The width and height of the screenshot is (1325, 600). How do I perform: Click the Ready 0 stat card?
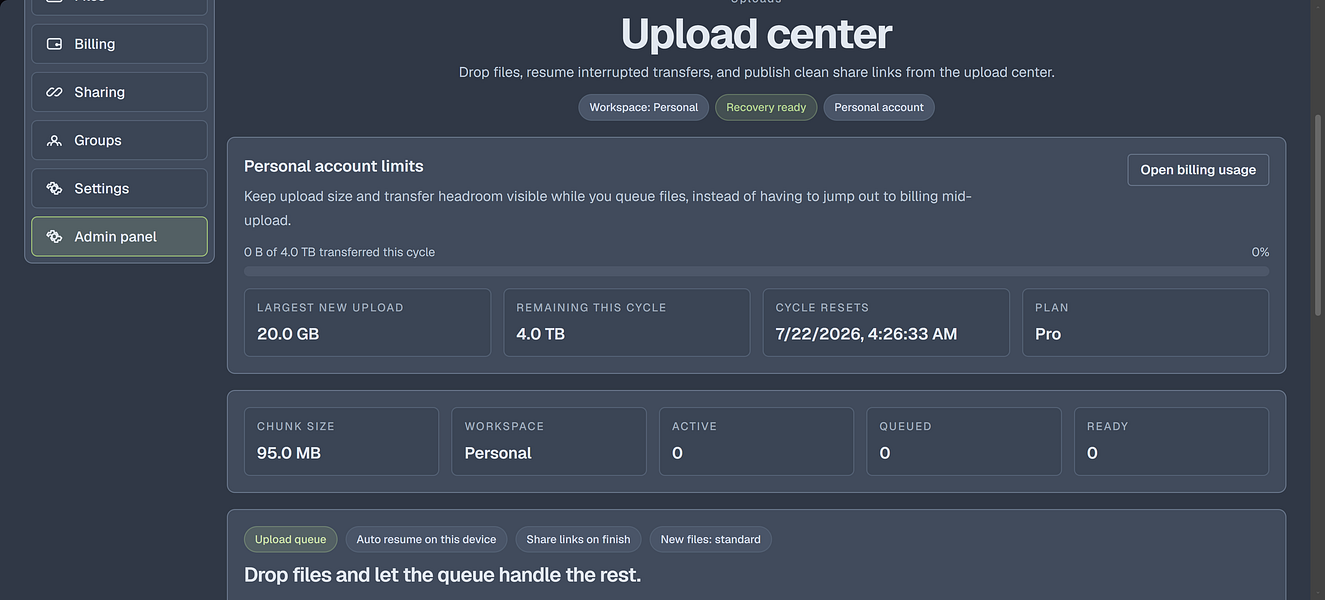tap(1171, 441)
